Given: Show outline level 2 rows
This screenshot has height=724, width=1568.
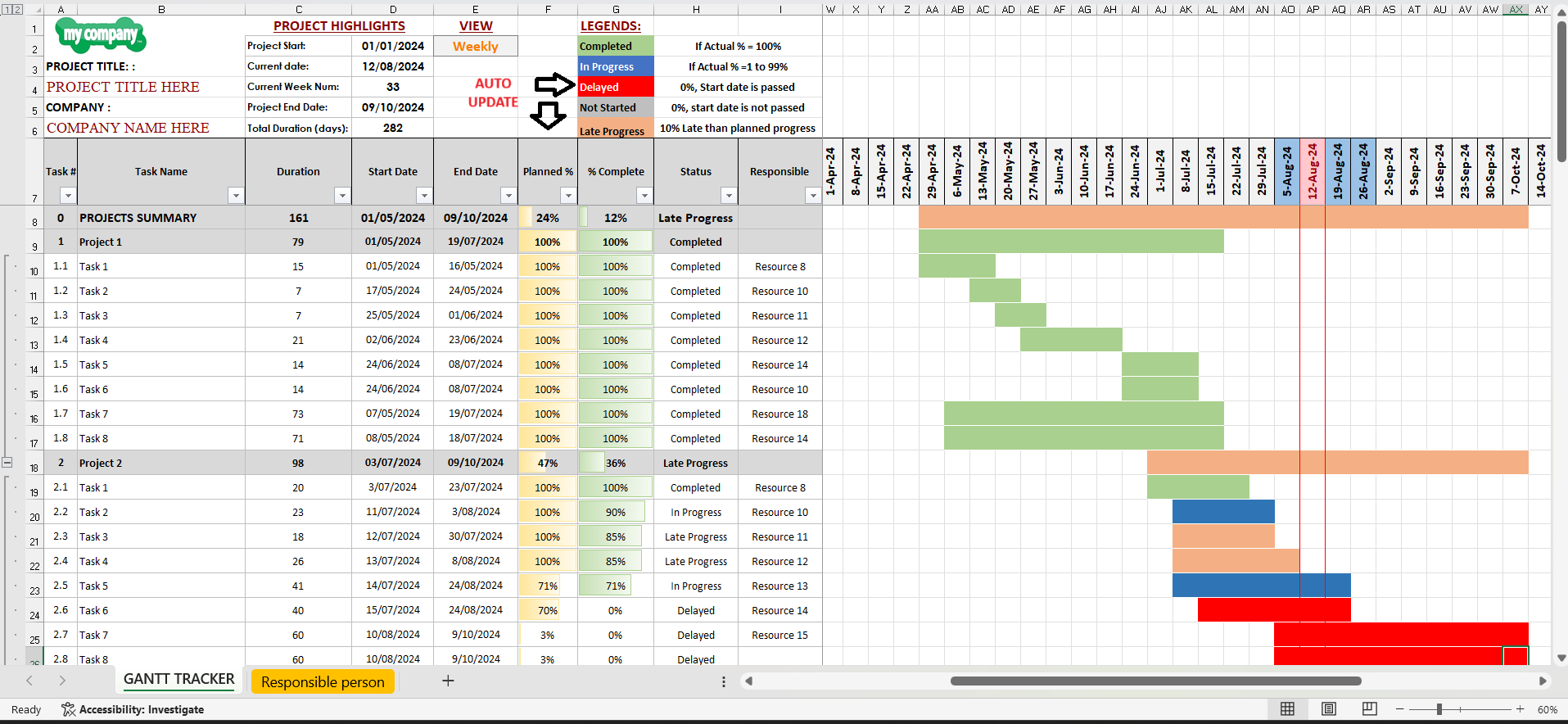Looking at the screenshot, I should coord(17,9).
